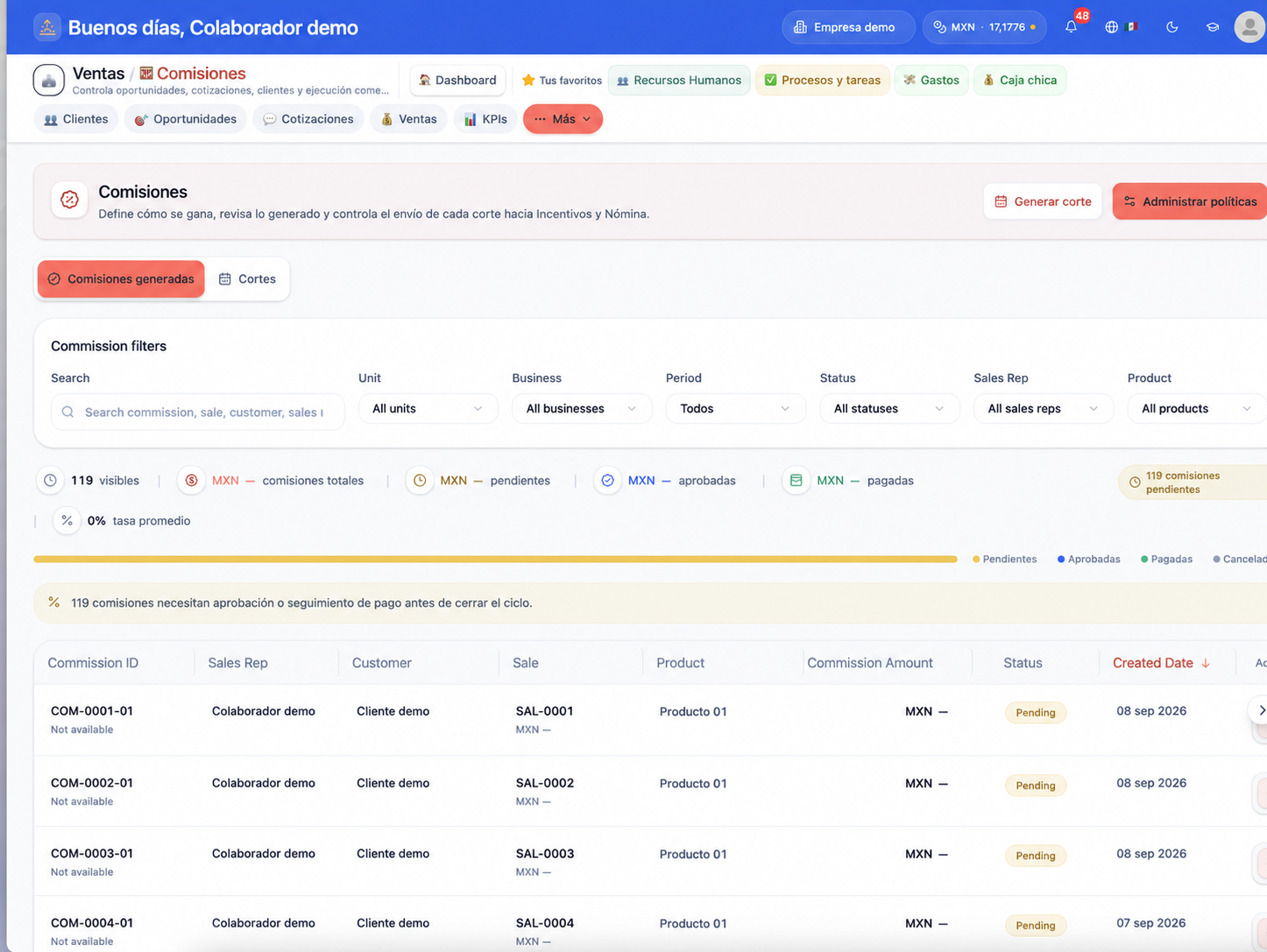Open the Empresa demo company selector

[x=847, y=27]
